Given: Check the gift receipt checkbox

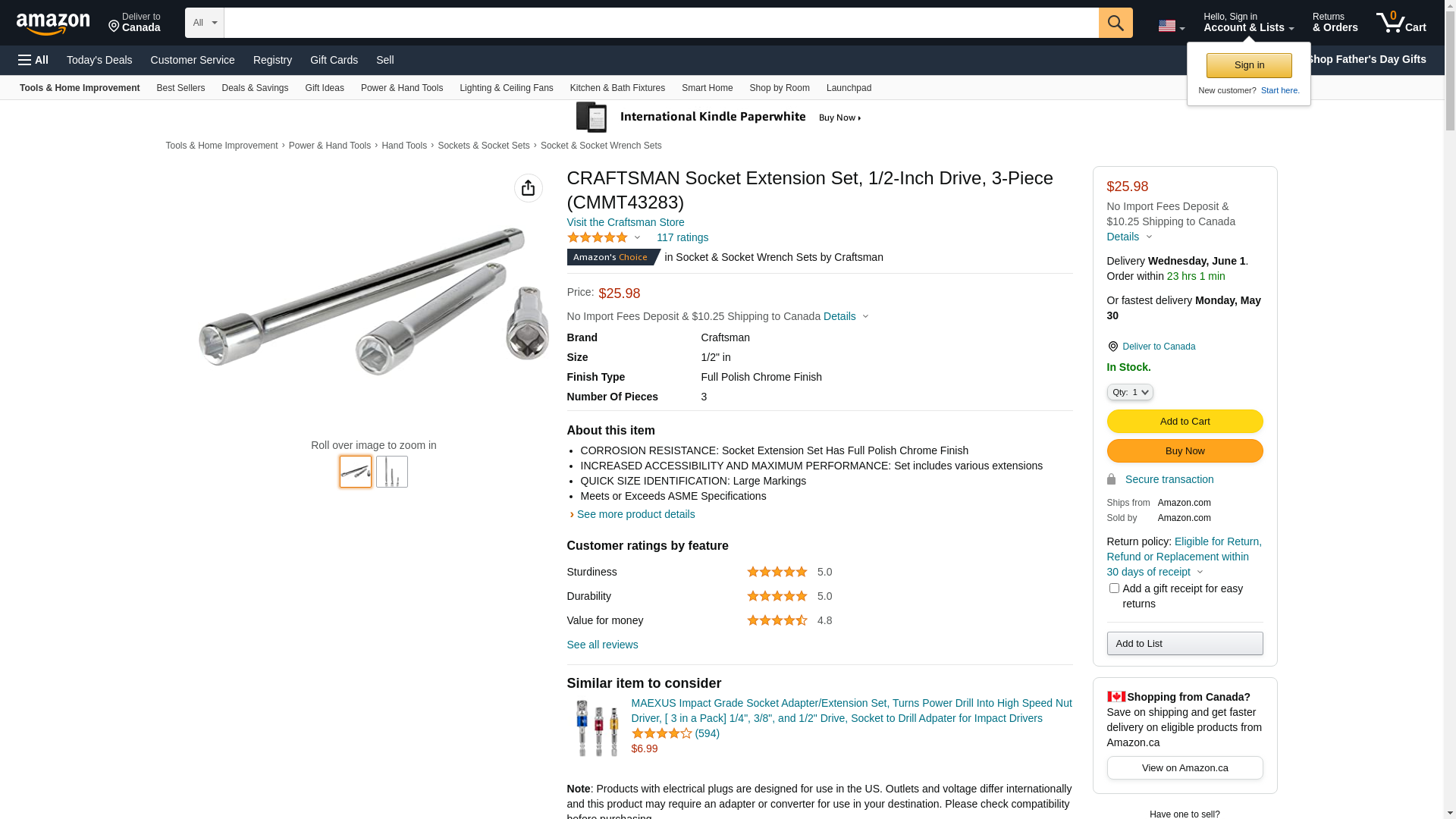Looking at the screenshot, I should 1114,588.
